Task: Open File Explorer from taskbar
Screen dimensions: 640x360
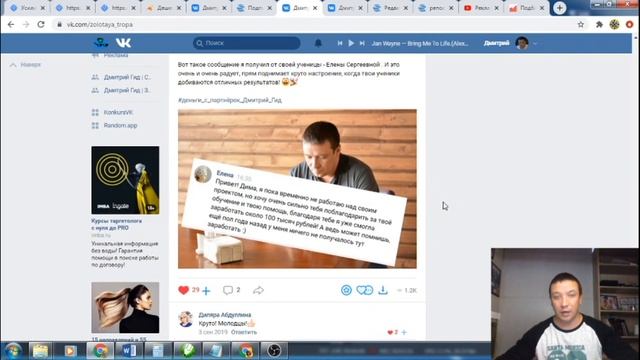Action: click(x=40, y=351)
